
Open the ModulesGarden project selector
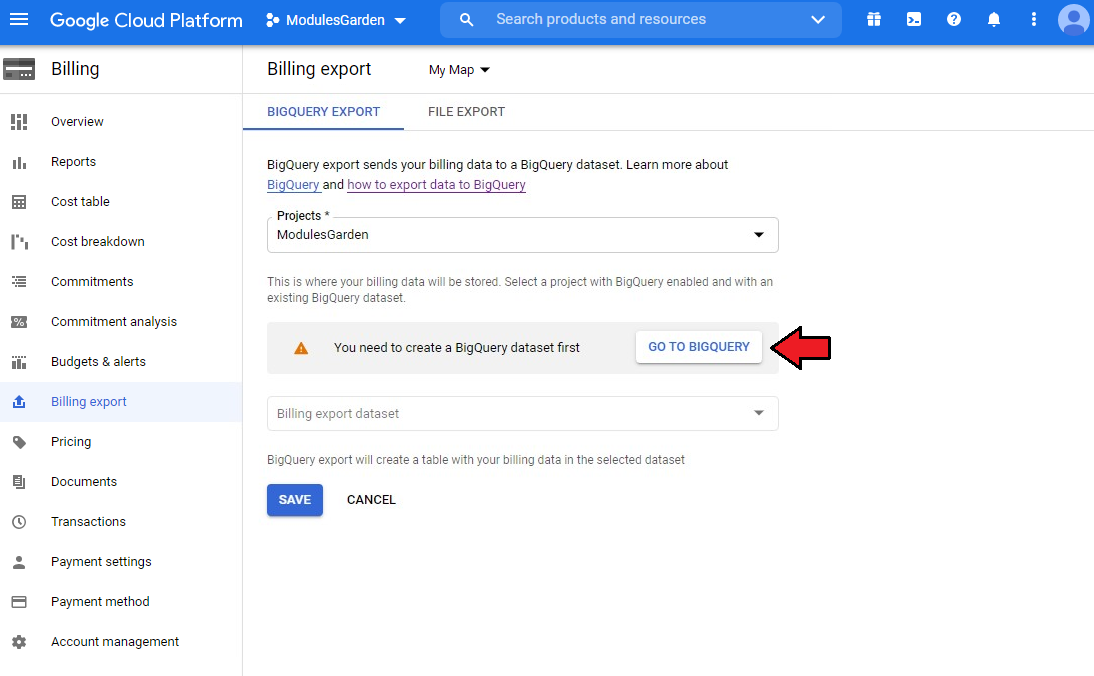tap(336, 20)
